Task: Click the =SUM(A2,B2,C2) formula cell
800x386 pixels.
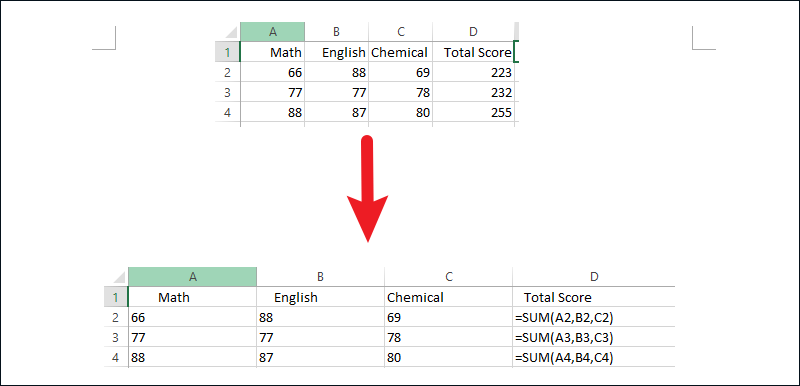Action: pyautogui.click(x=594, y=317)
